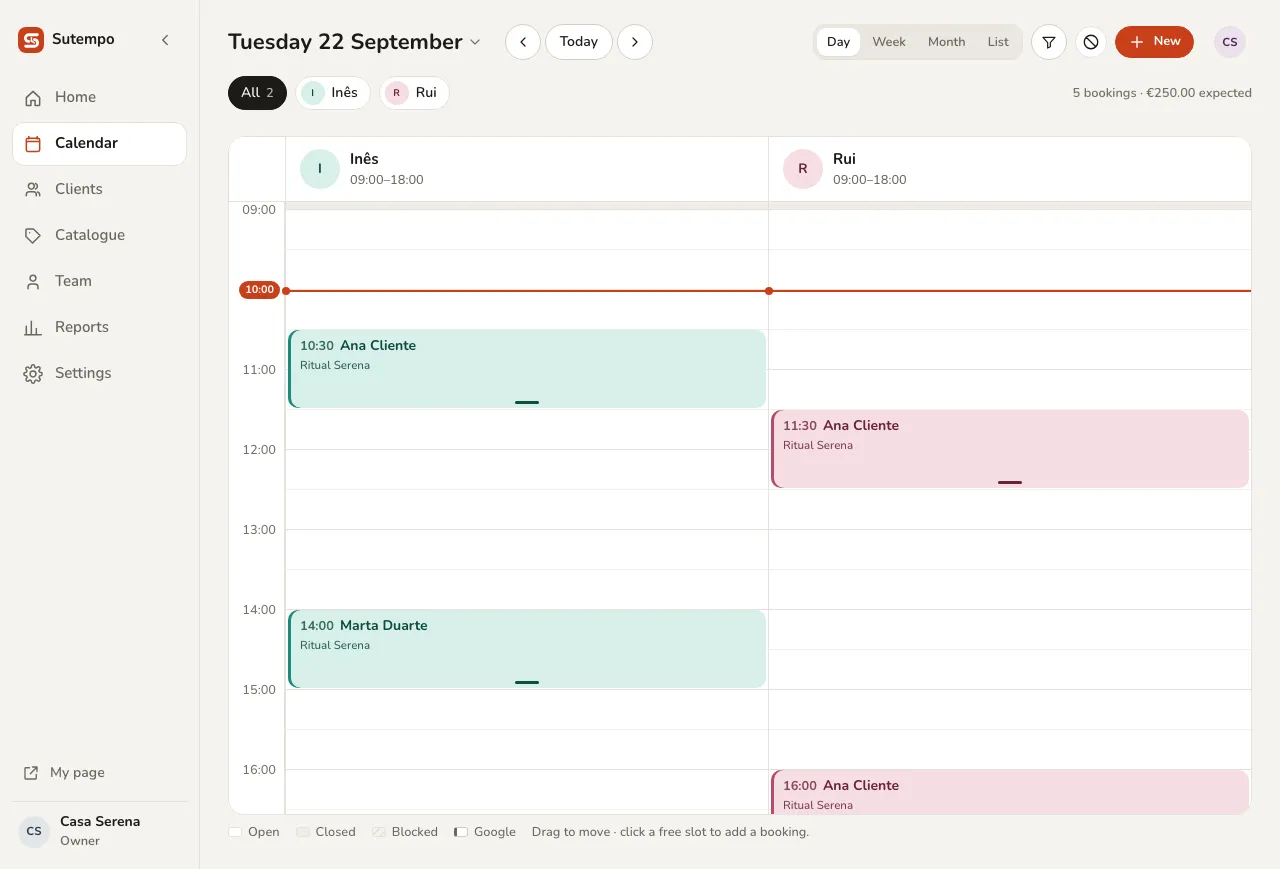This screenshot has width=1280, height=869.
Task: Click the Sutempo logo icon
Action: [x=31, y=40]
